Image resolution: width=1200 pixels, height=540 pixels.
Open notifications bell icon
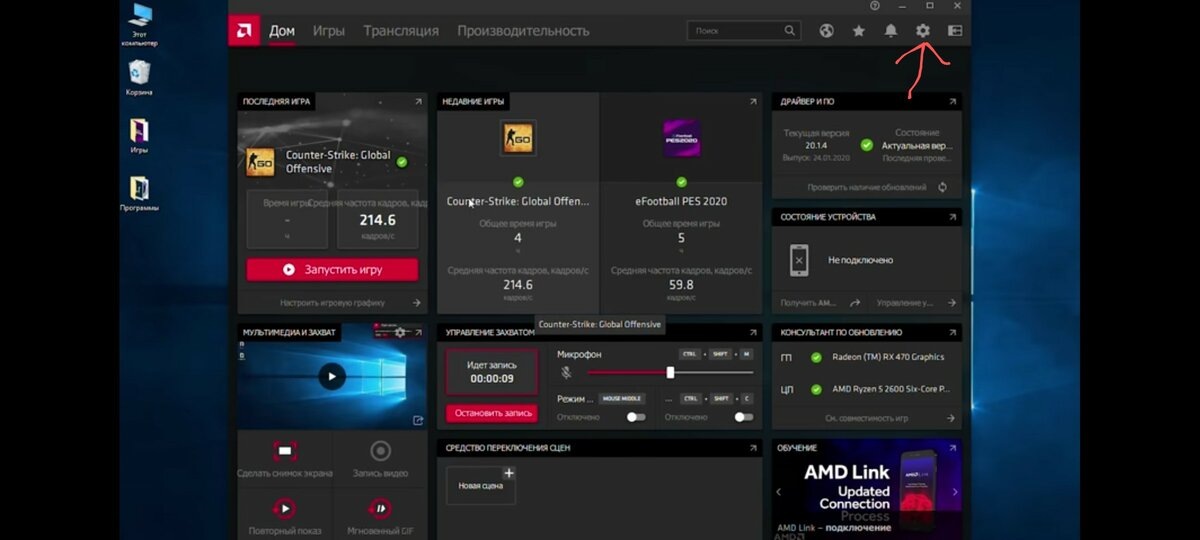coord(891,31)
